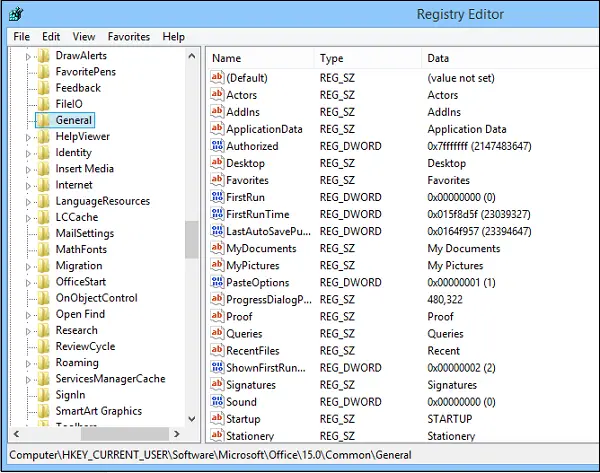Click the tree pane horizontal scrollbar thumb
This screenshot has width=600, height=473.
(125, 434)
